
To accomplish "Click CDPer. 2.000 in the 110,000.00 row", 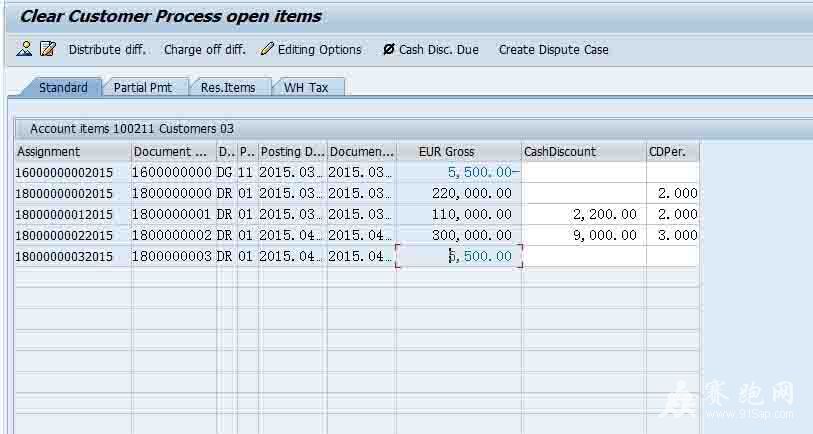I will click(672, 214).
